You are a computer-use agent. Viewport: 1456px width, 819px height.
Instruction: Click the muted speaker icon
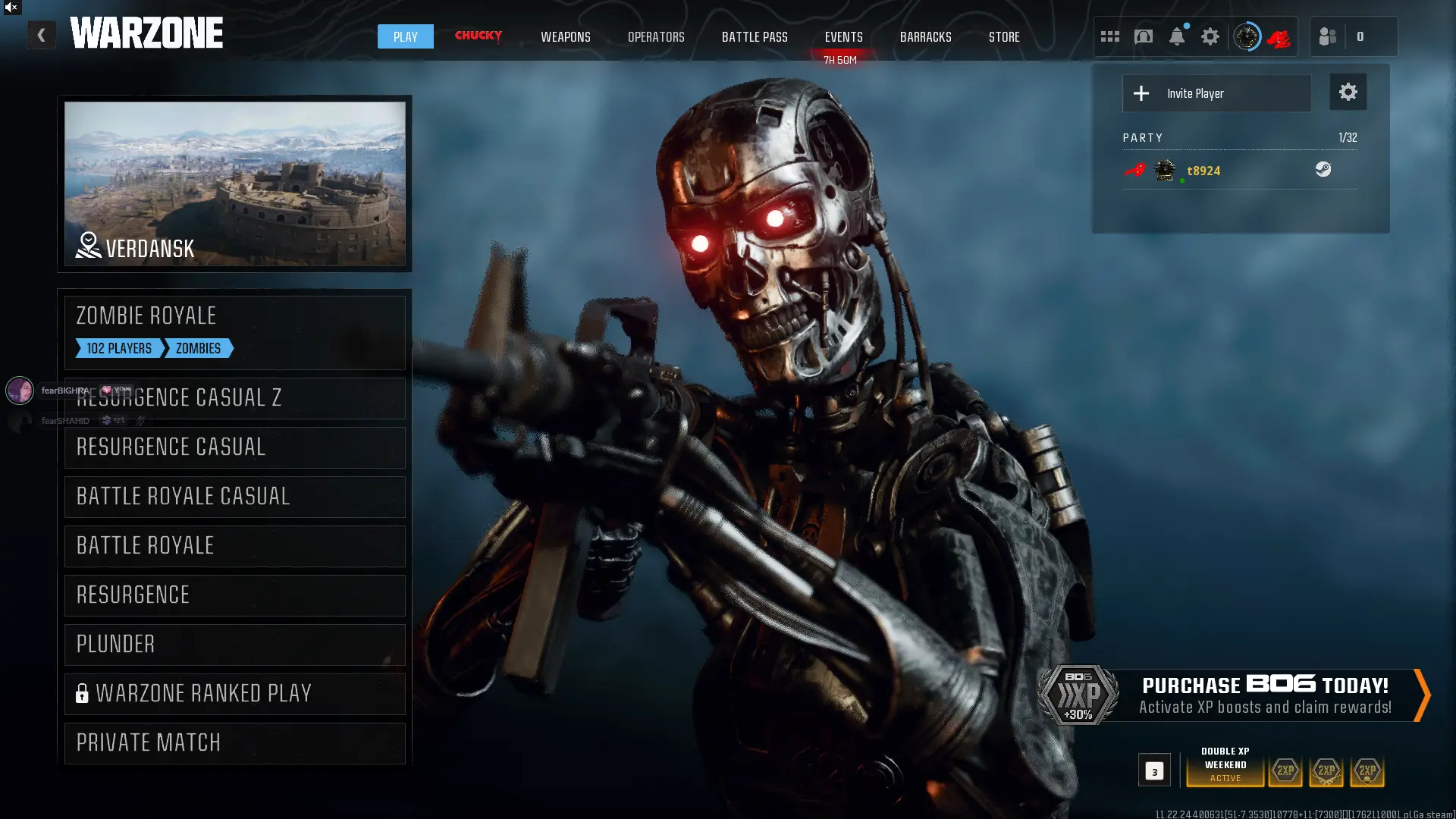pyautogui.click(x=11, y=8)
